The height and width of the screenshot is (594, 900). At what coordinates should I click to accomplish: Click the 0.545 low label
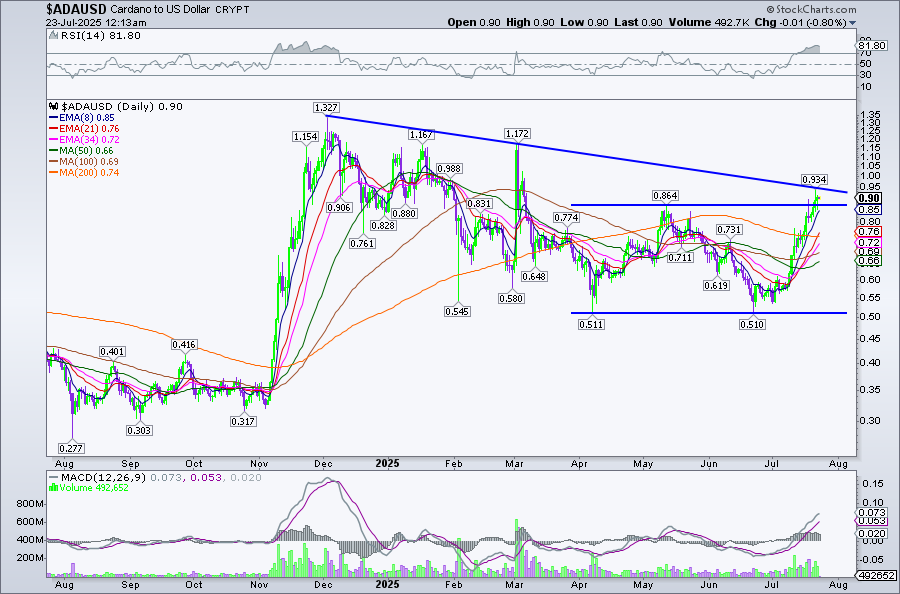coord(457,312)
